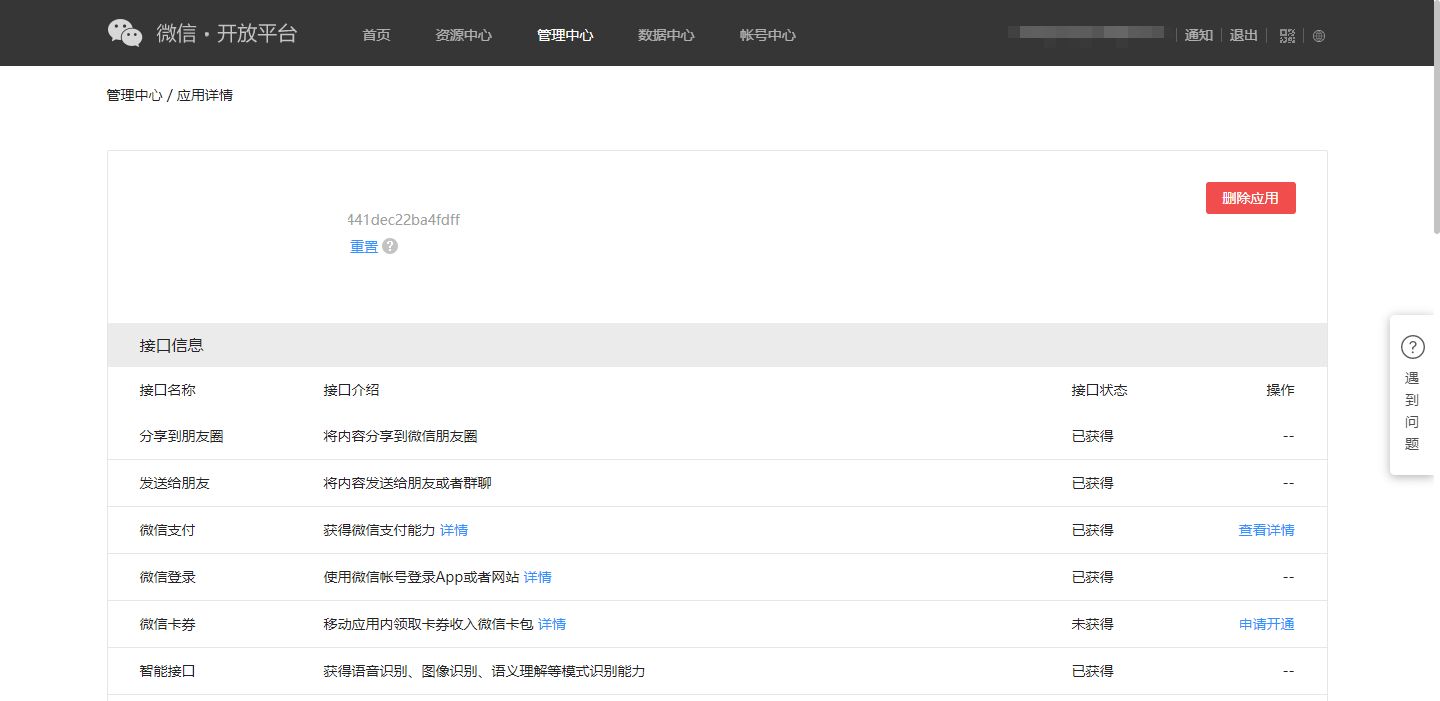
Task: Click the 遇到问题 question mark icon
Action: (1412, 347)
